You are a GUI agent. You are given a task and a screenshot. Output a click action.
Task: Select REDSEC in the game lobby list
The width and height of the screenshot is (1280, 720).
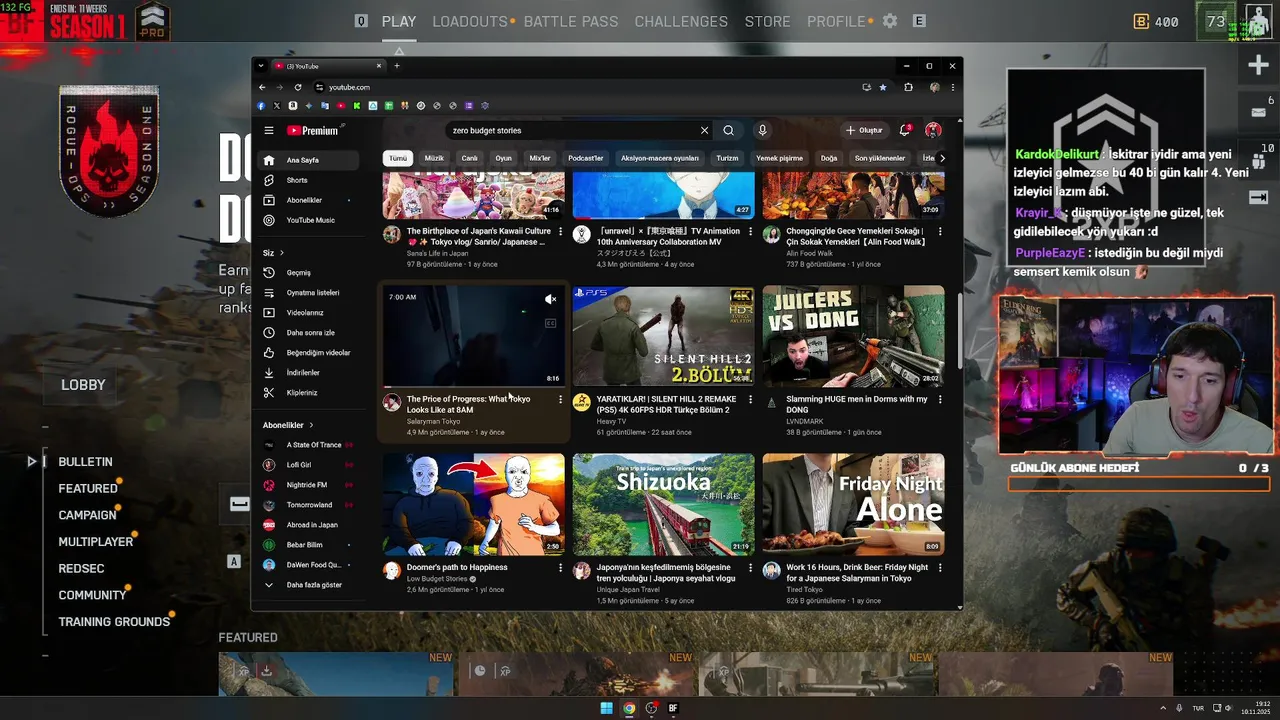81,568
